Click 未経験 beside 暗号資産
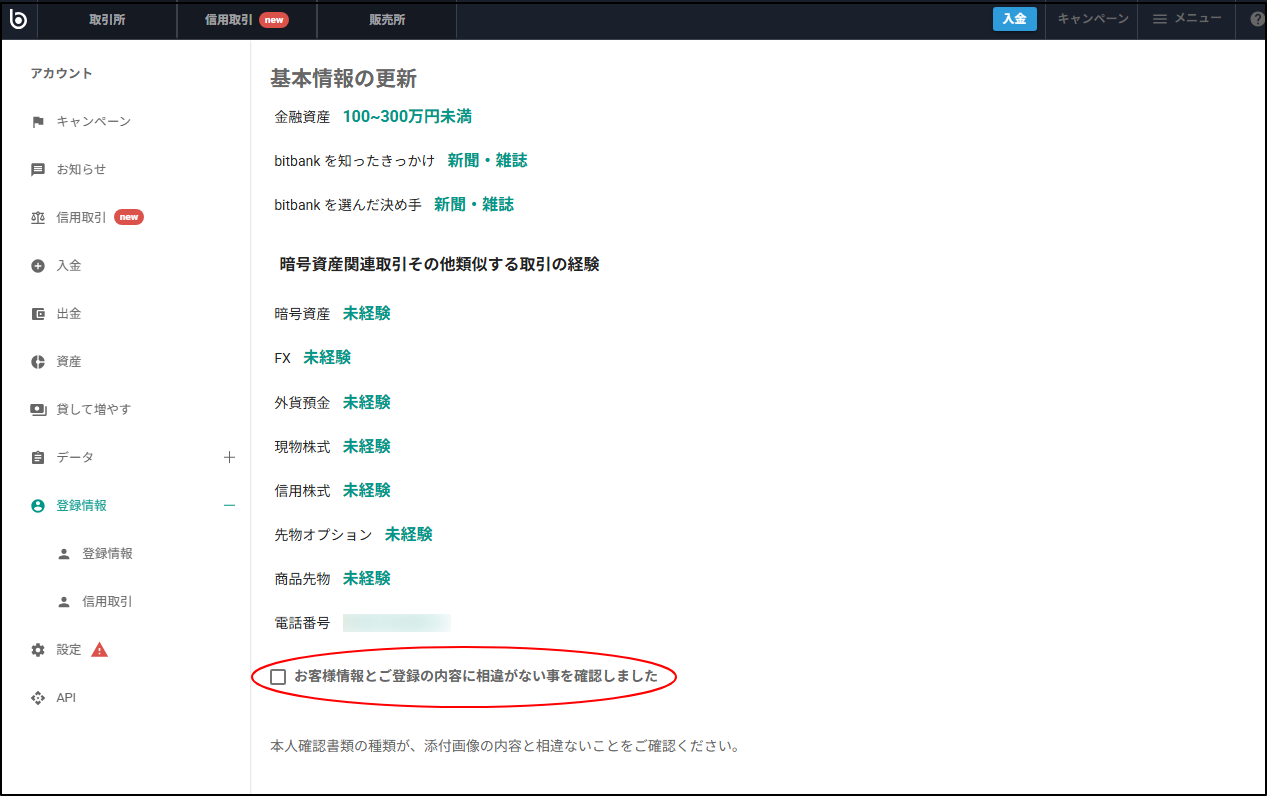Image resolution: width=1267 pixels, height=796 pixels. pos(367,314)
